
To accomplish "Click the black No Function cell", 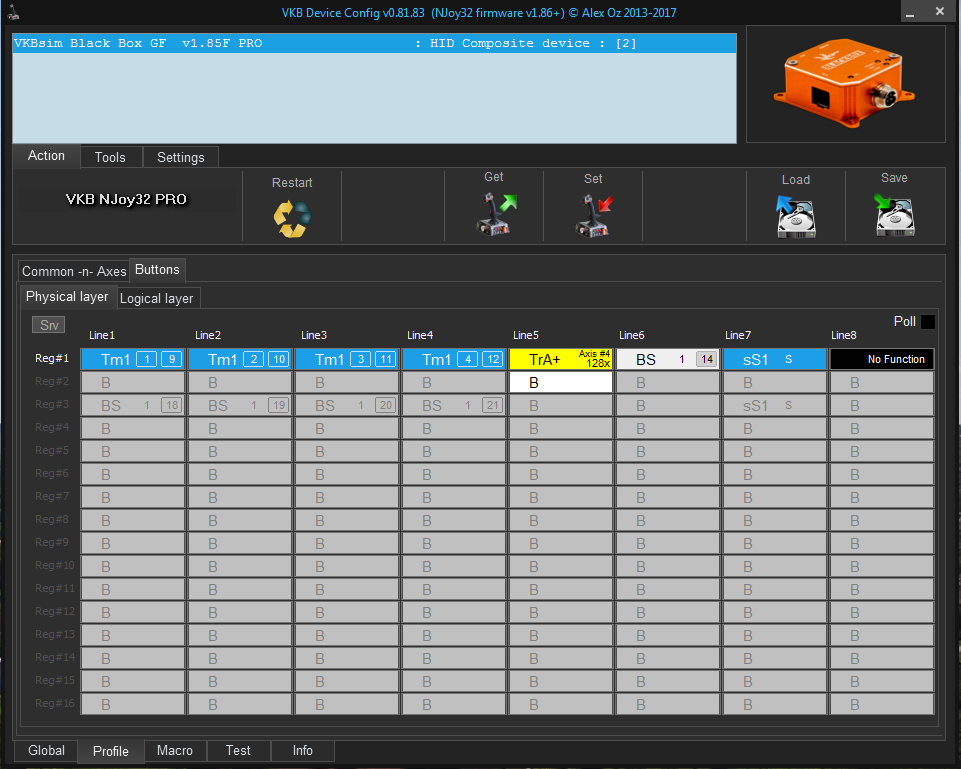I will 882,359.
